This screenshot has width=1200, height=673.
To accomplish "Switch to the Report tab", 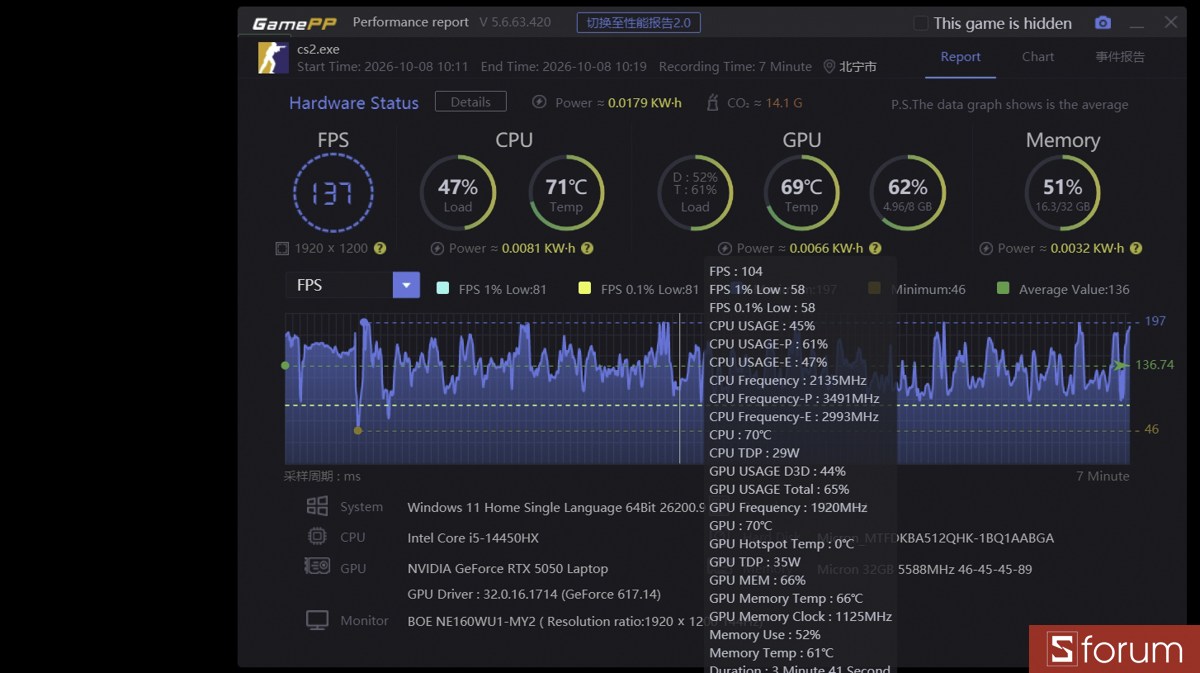I will click(960, 57).
